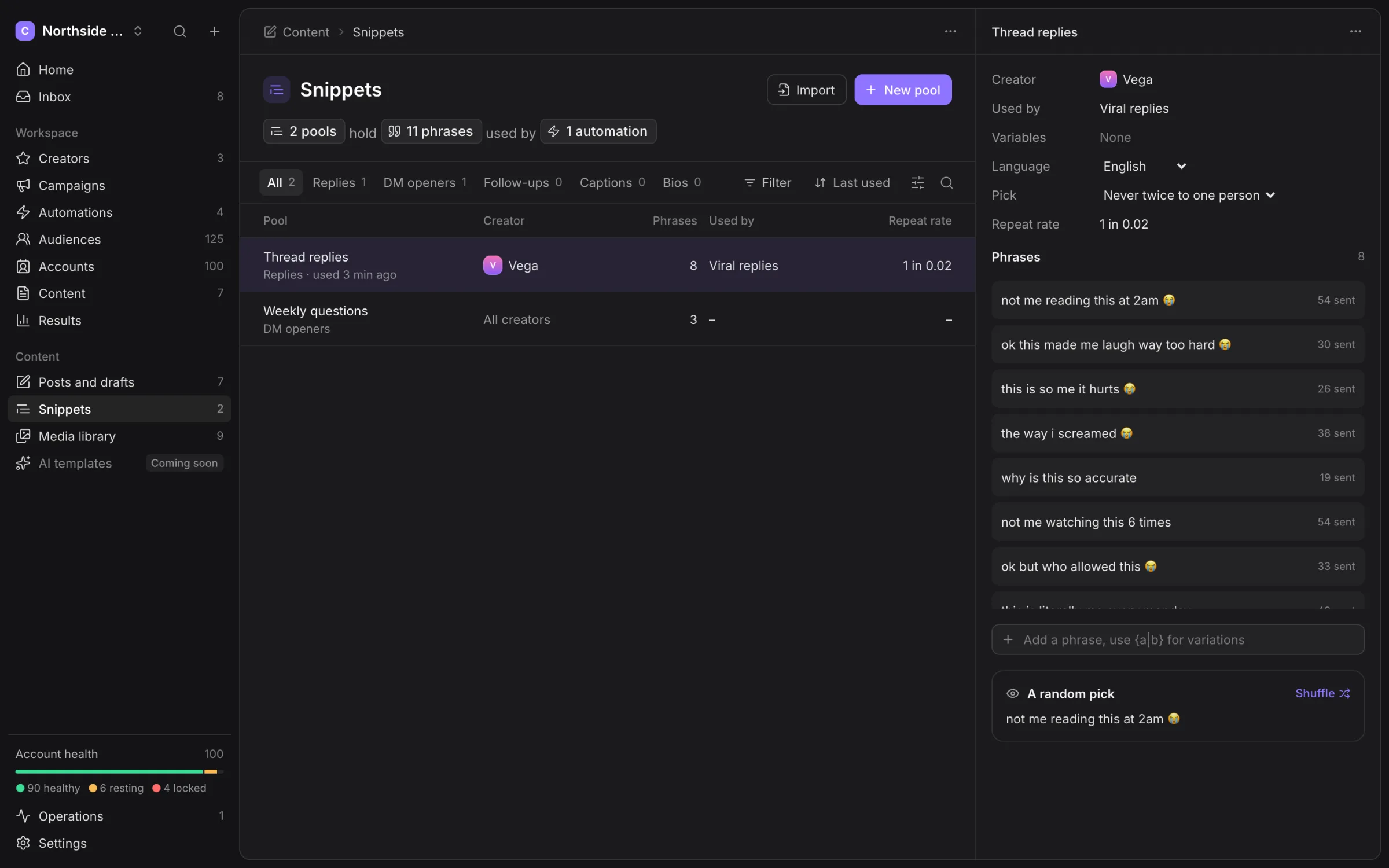This screenshot has width=1389, height=868.
Task: Switch to the Follow-ups tab
Action: coord(523,183)
